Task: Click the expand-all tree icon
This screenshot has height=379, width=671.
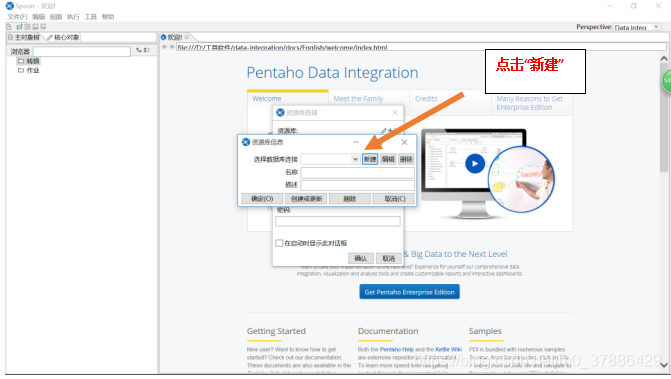Action: [x=139, y=50]
